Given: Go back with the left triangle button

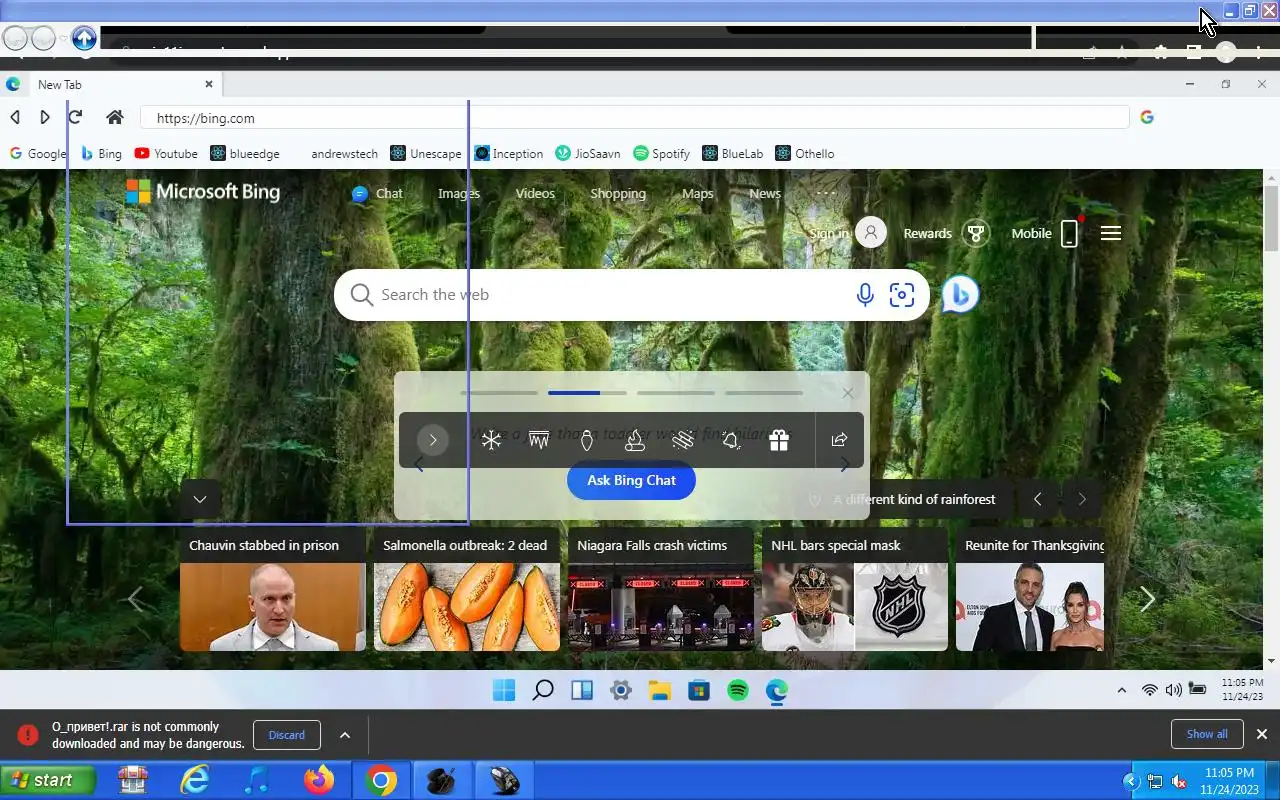Looking at the screenshot, I should (15, 118).
